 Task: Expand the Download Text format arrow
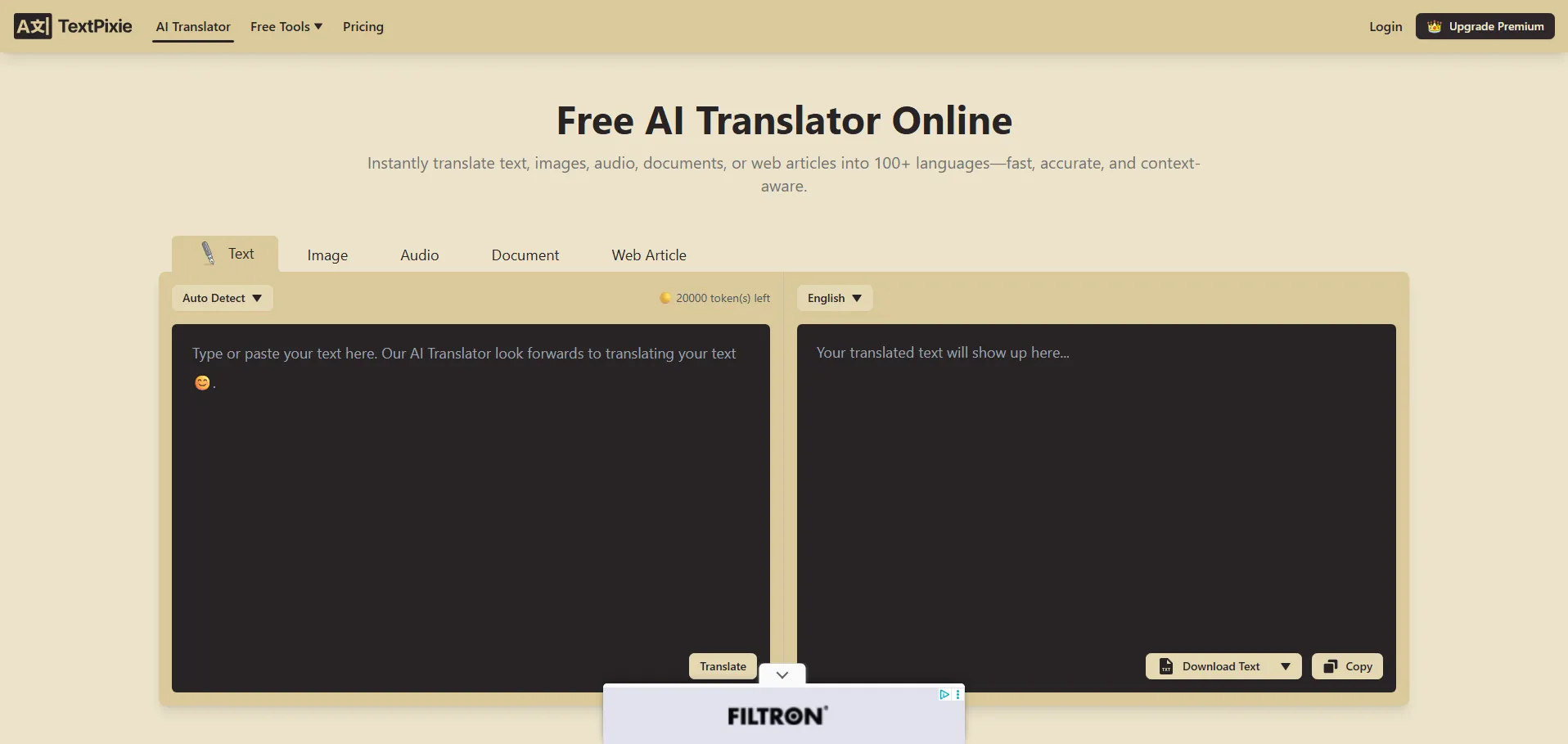tap(1285, 666)
